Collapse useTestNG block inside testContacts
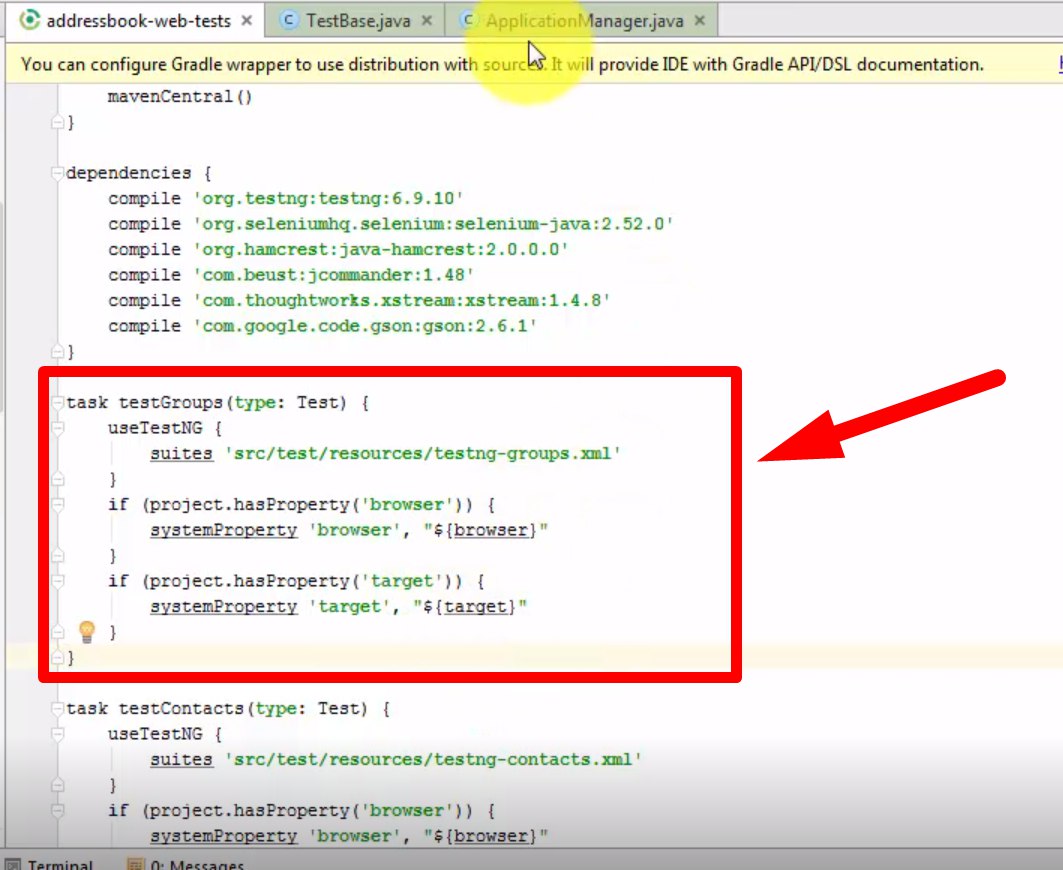 [x=58, y=734]
